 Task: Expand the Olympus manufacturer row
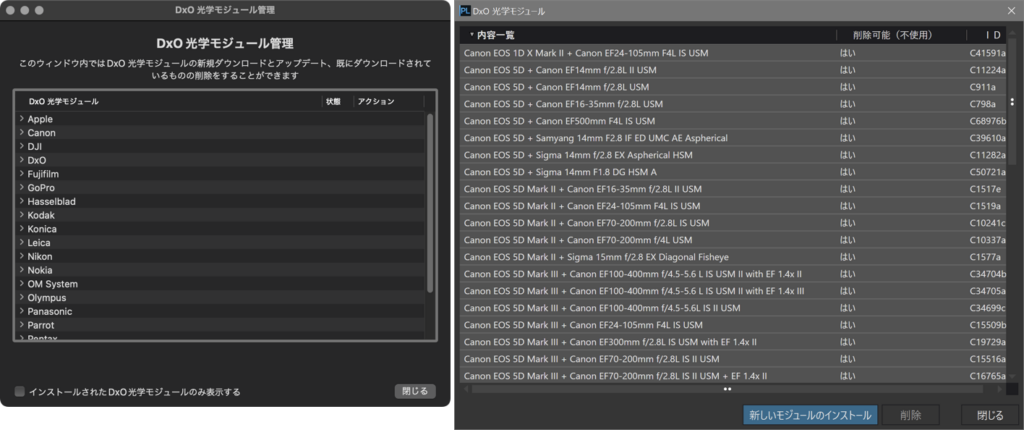point(22,297)
